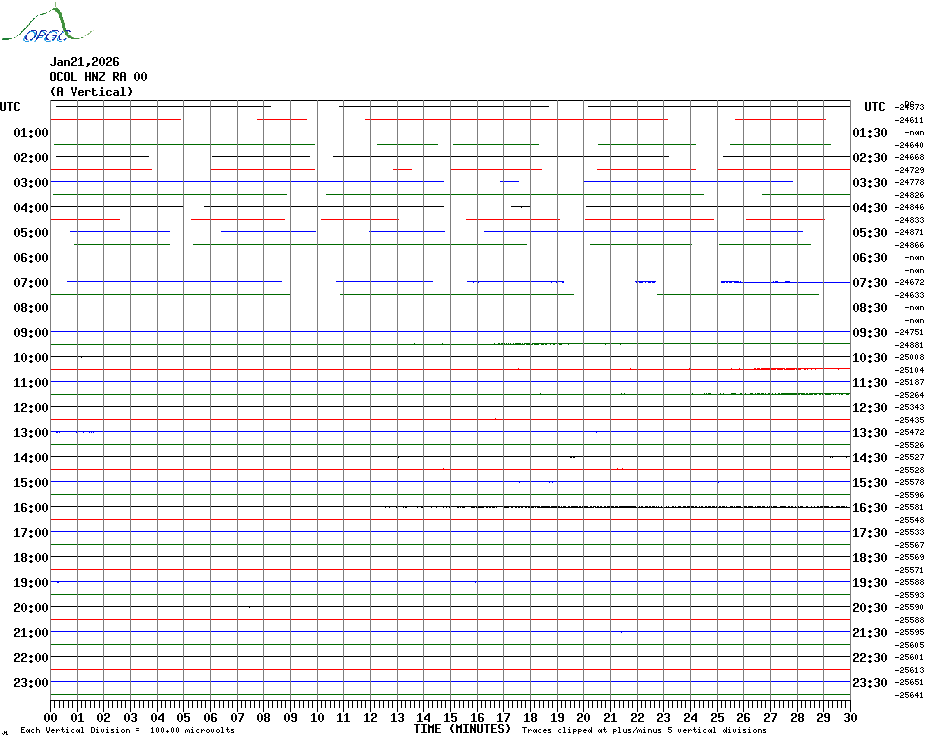Viewport: 930px width, 744px height.
Task: Select the 12 minute label on the time axis
Action: (370, 717)
